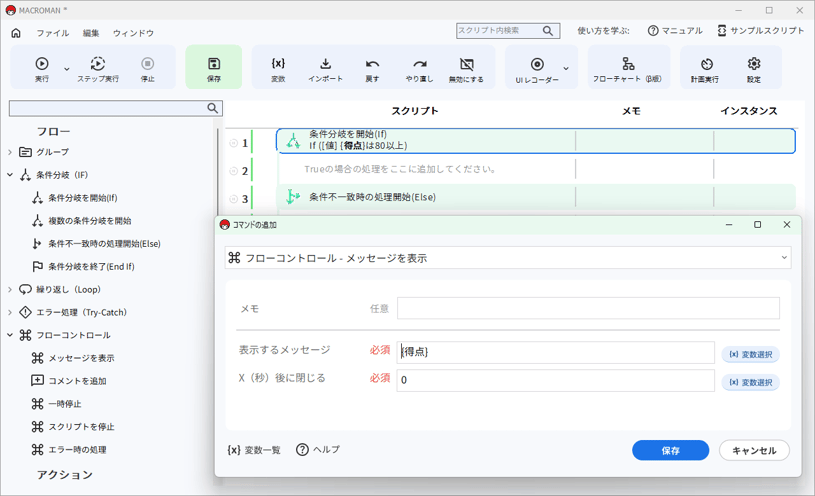Open the フローコントロール command dropdown
Screen dimensions: 815x496
508,258
